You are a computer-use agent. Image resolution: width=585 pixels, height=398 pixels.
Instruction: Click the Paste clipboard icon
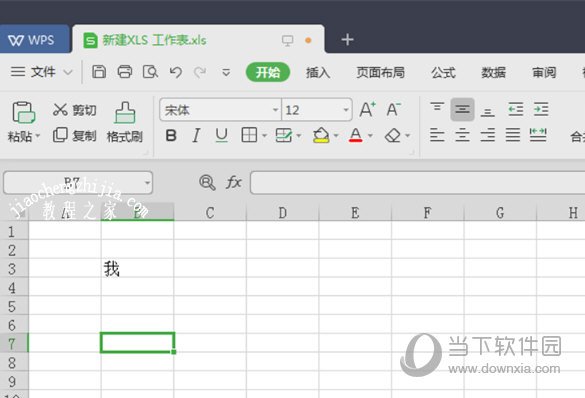click(24, 112)
